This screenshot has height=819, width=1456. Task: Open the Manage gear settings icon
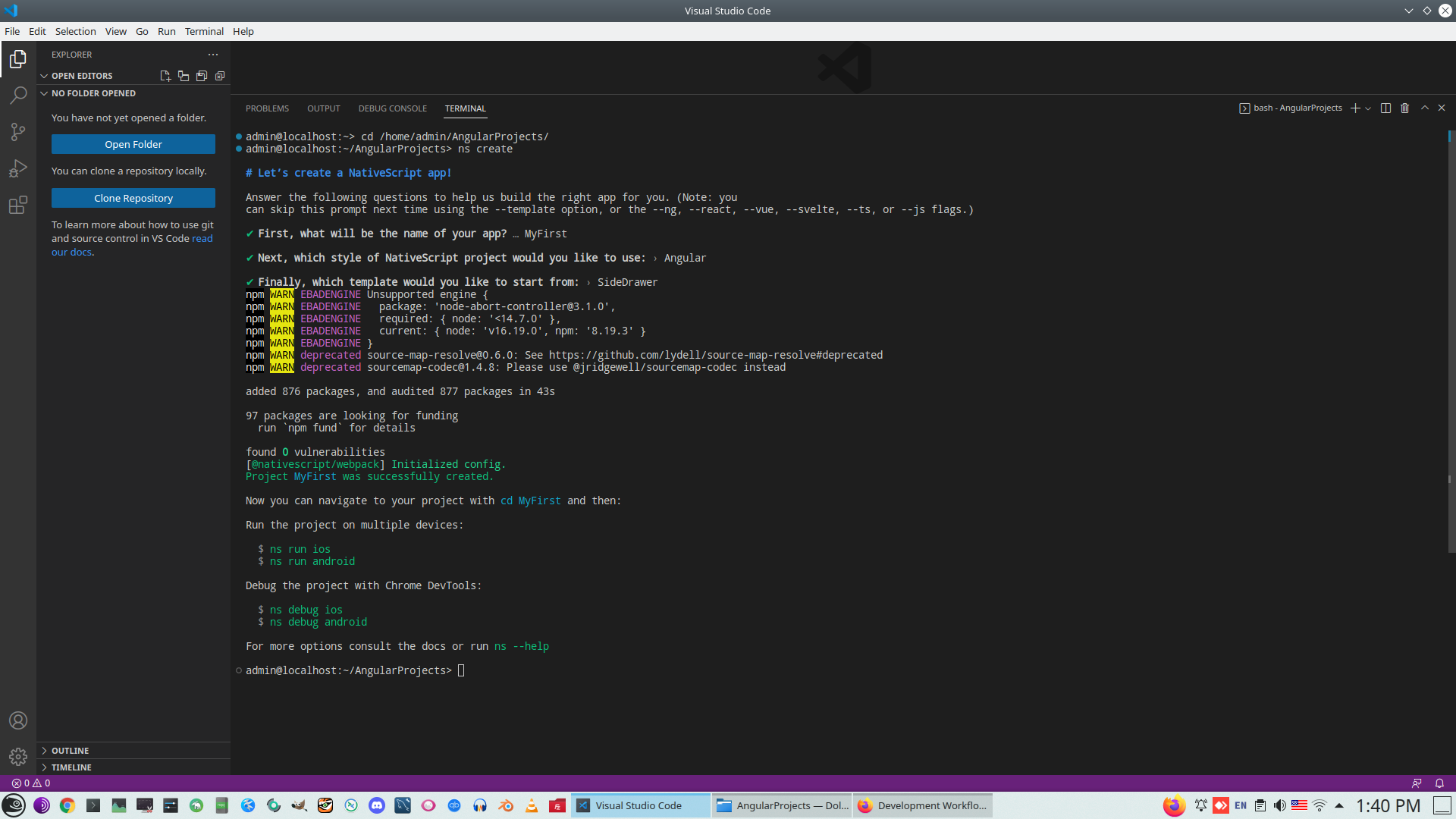coord(18,757)
